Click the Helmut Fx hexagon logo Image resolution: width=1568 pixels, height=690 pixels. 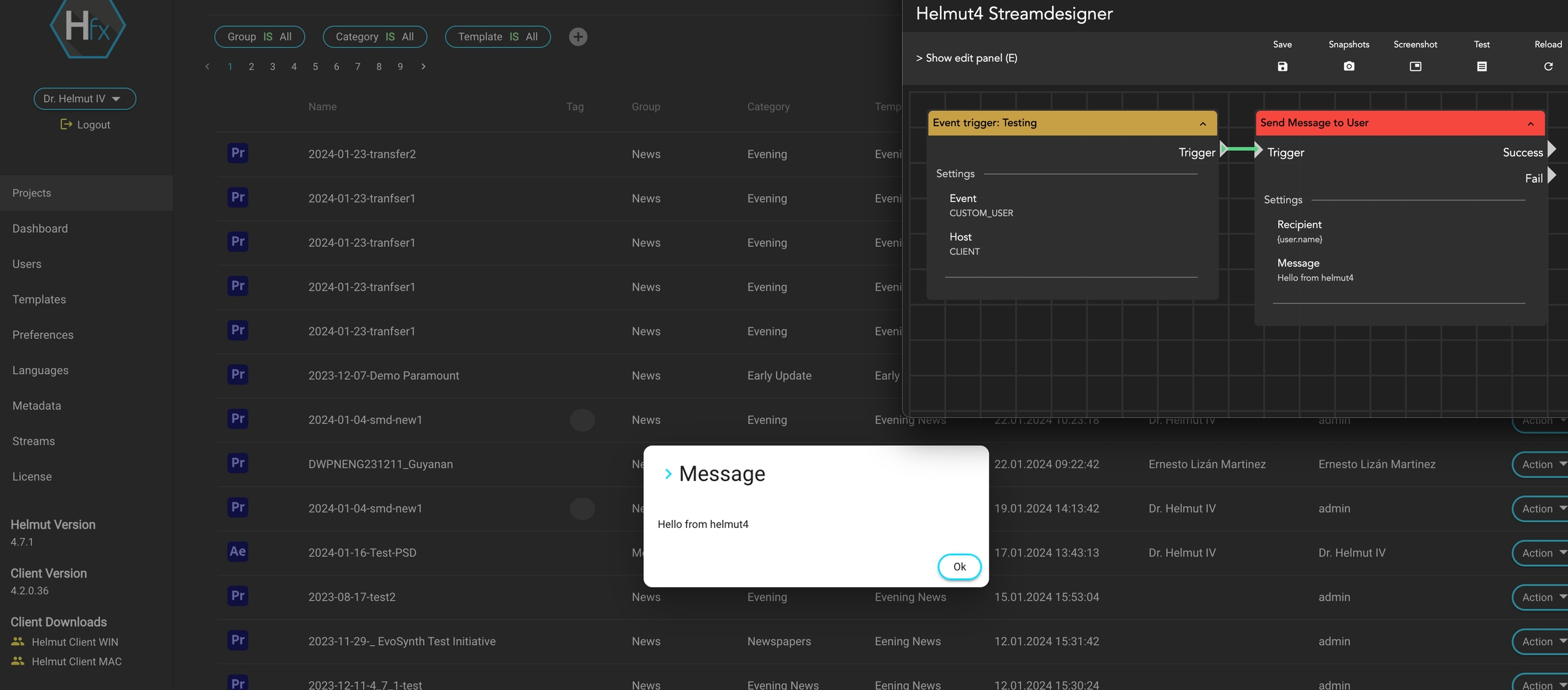[87, 27]
